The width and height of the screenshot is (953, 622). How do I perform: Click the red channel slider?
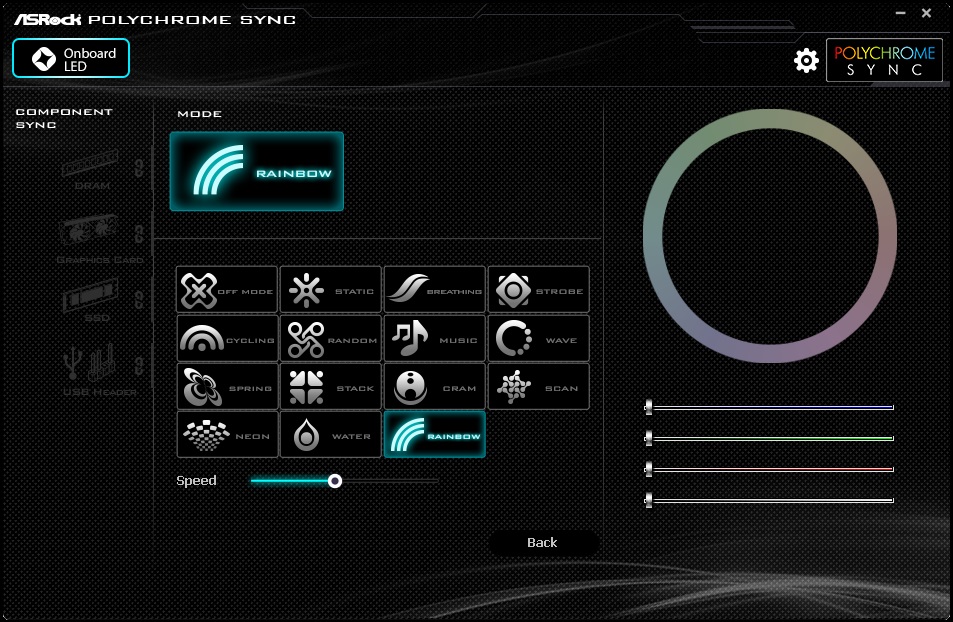click(769, 469)
